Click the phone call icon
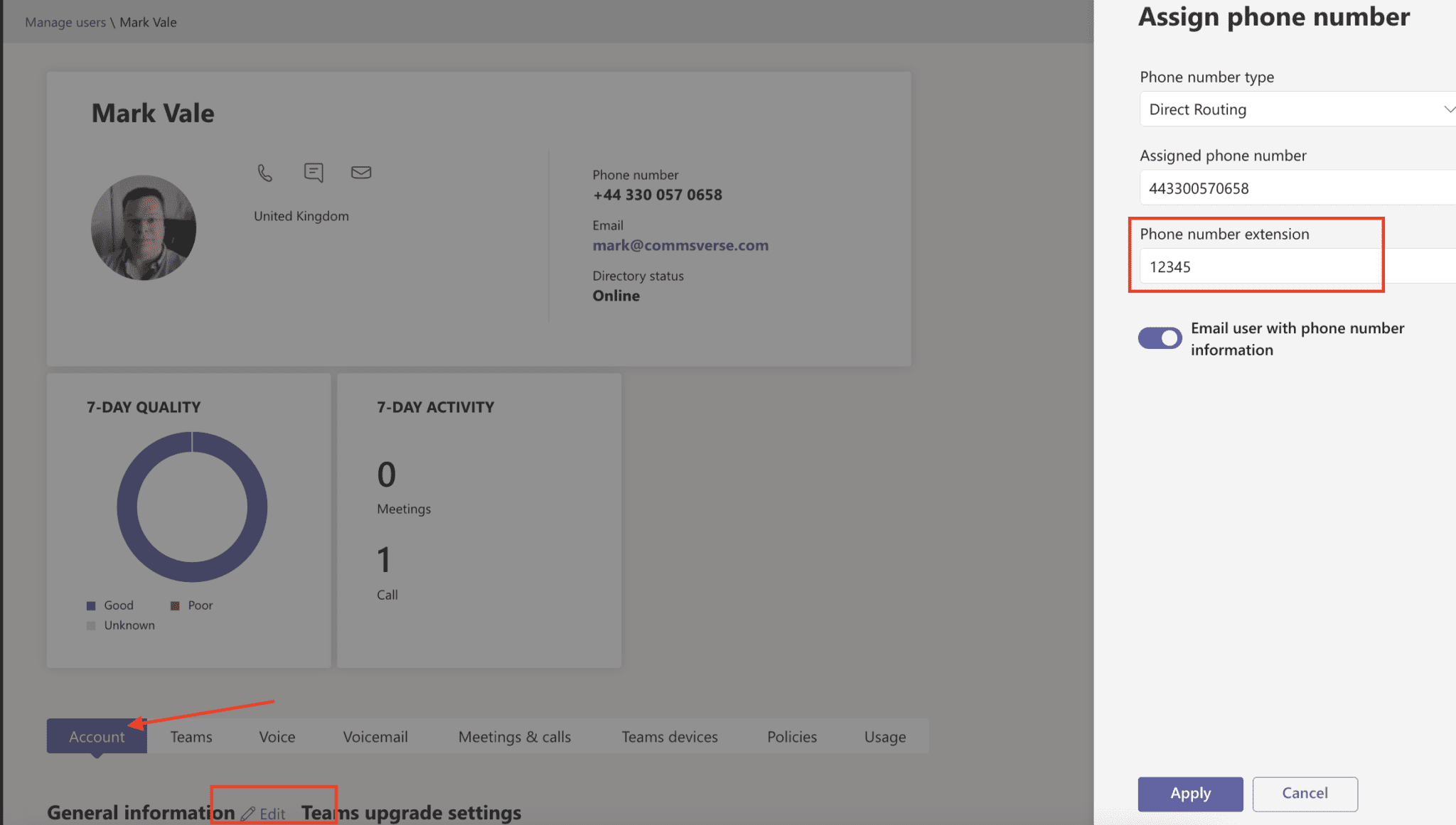Screen dimensions: 1456x825 (264, 173)
